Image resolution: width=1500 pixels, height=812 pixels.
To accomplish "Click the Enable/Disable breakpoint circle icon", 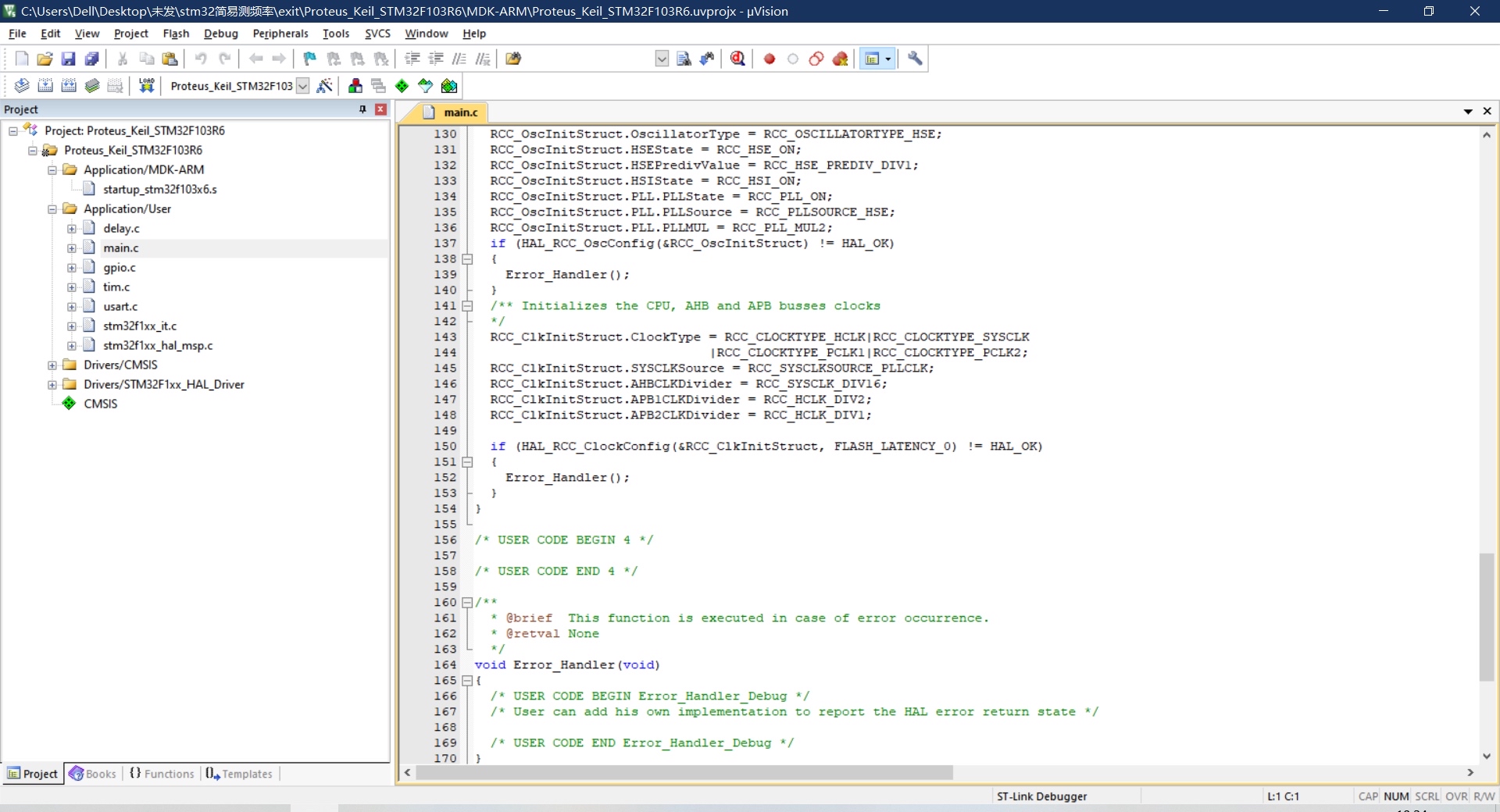I will 793,59.
